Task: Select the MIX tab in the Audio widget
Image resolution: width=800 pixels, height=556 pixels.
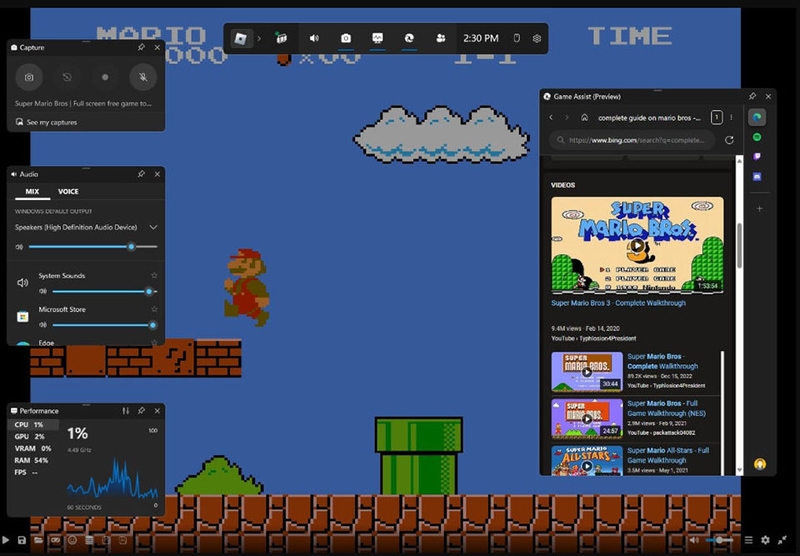Action: [32, 191]
